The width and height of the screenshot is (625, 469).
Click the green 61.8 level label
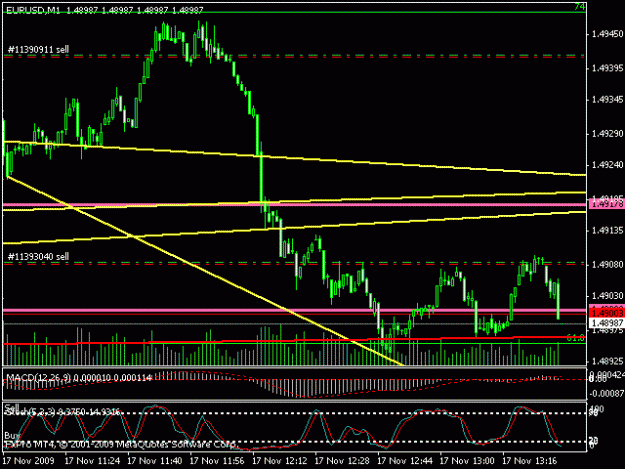coord(576,338)
